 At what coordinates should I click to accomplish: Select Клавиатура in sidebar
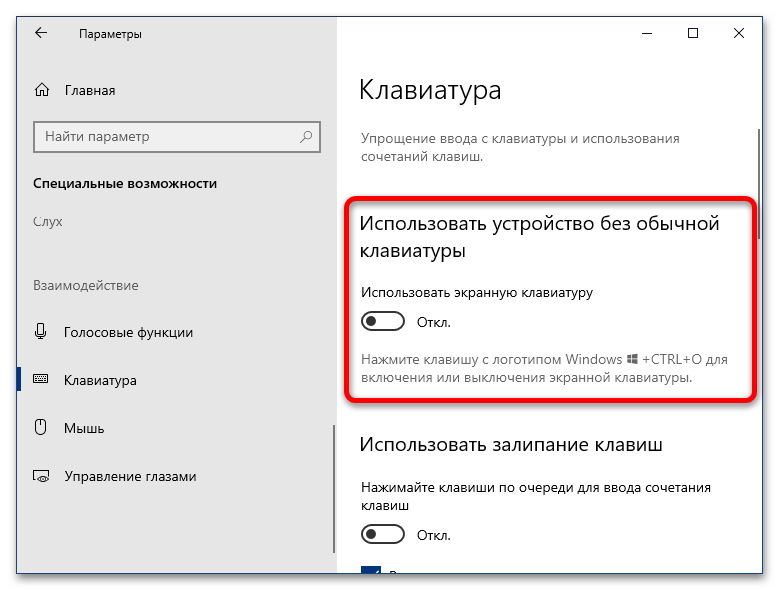pyautogui.click(x=100, y=380)
